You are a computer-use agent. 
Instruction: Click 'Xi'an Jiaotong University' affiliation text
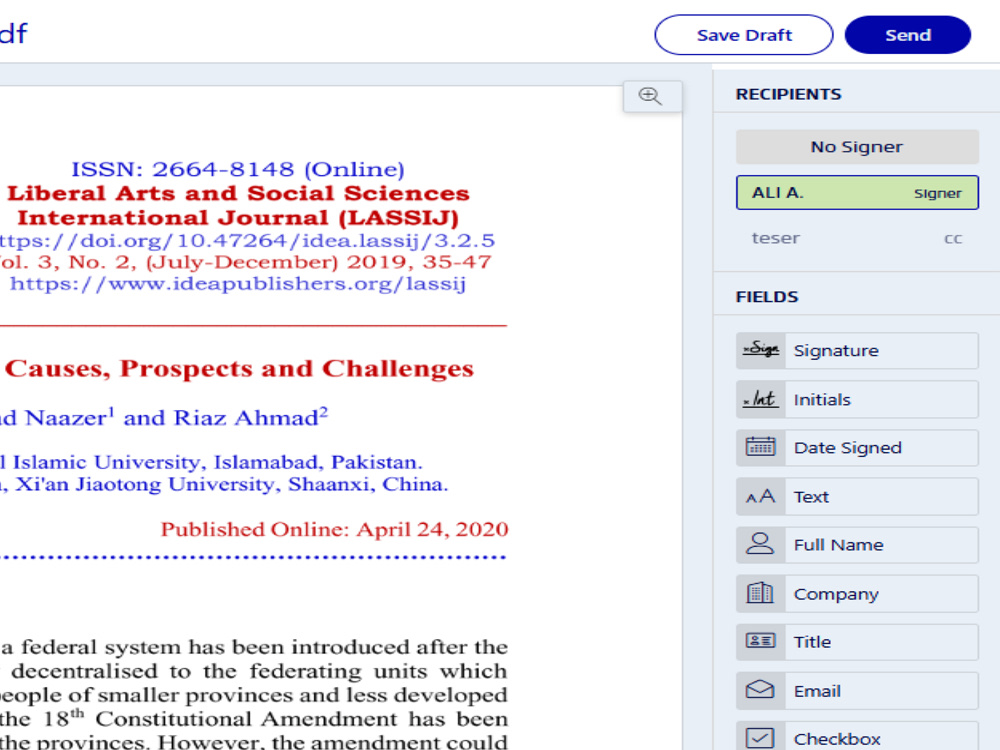(147, 484)
